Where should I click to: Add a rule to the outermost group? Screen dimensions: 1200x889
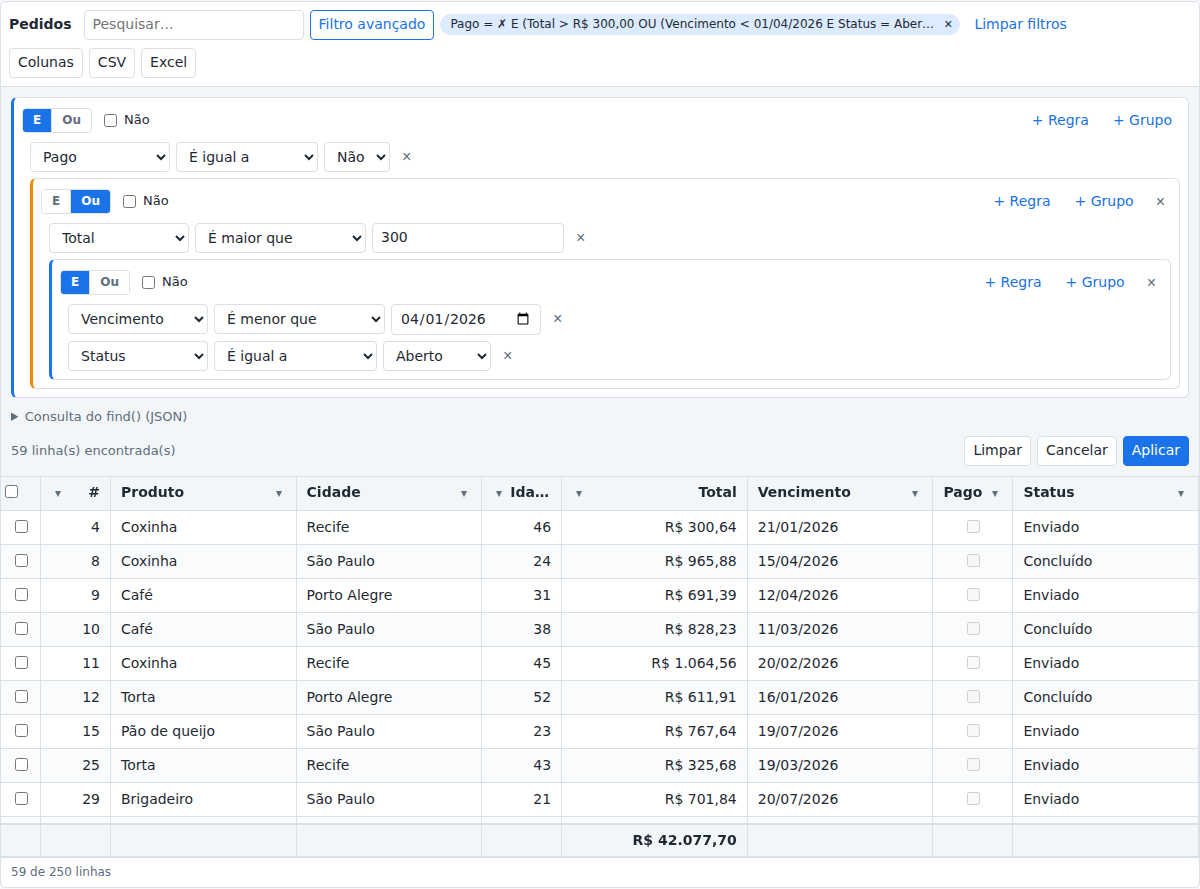[1060, 120]
